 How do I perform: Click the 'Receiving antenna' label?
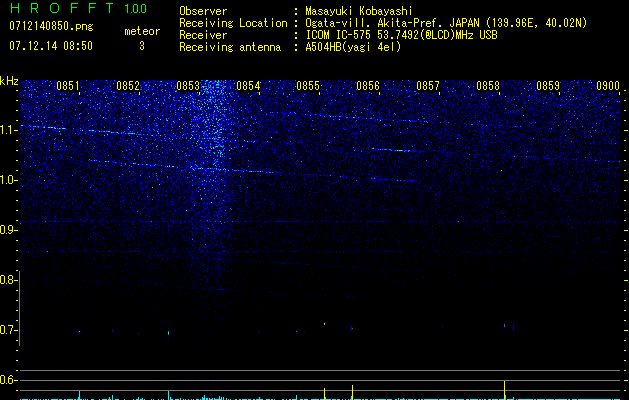[230, 47]
